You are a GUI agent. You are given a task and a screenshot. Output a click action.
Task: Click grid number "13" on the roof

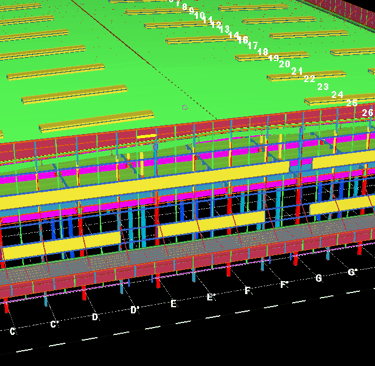[225, 29]
